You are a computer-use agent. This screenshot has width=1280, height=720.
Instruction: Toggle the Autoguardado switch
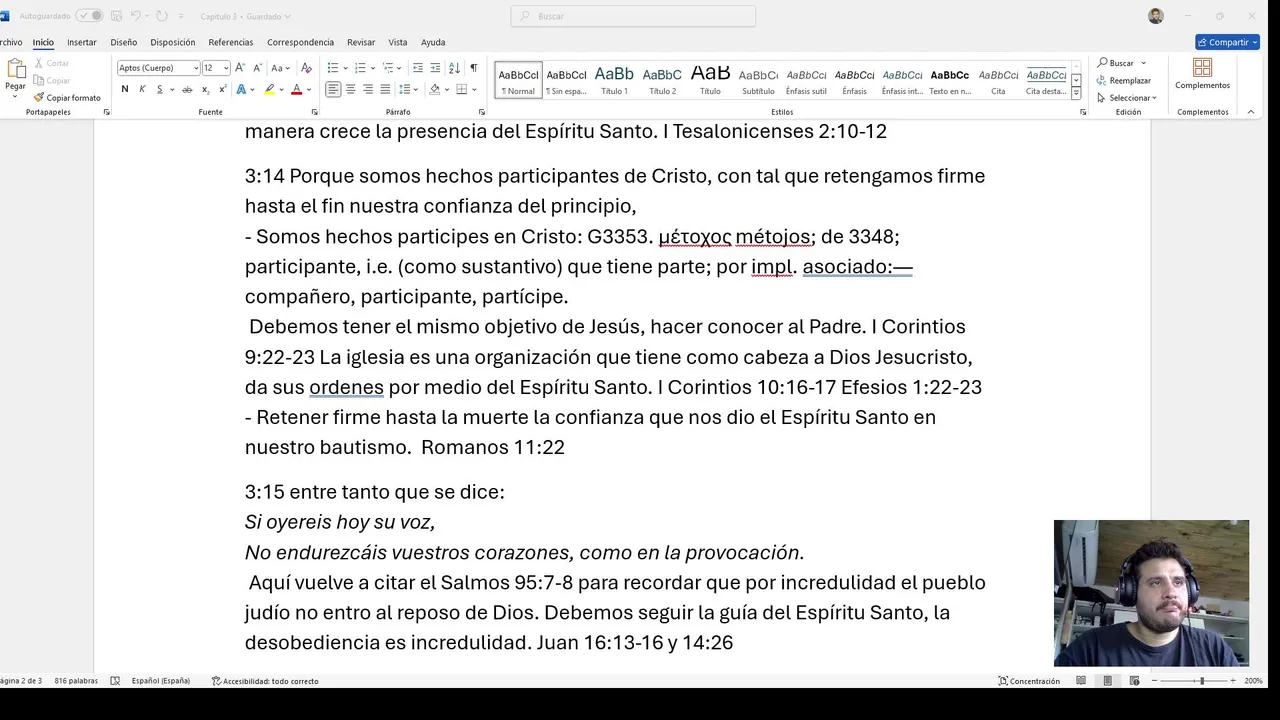pyautogui.click(x=89, y=16)
